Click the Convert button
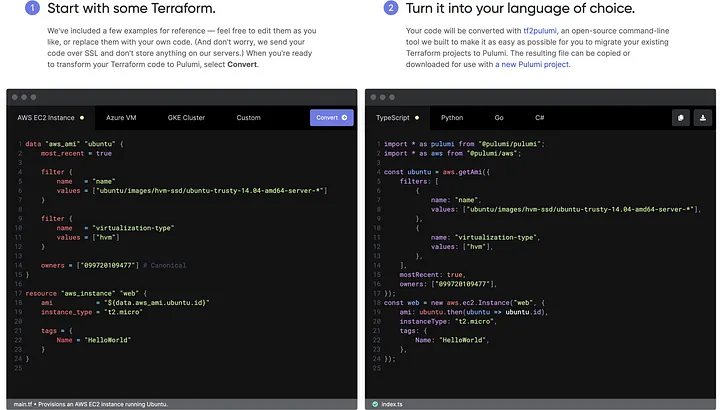This screenshot has height=410, width=720. click(332, 118)
